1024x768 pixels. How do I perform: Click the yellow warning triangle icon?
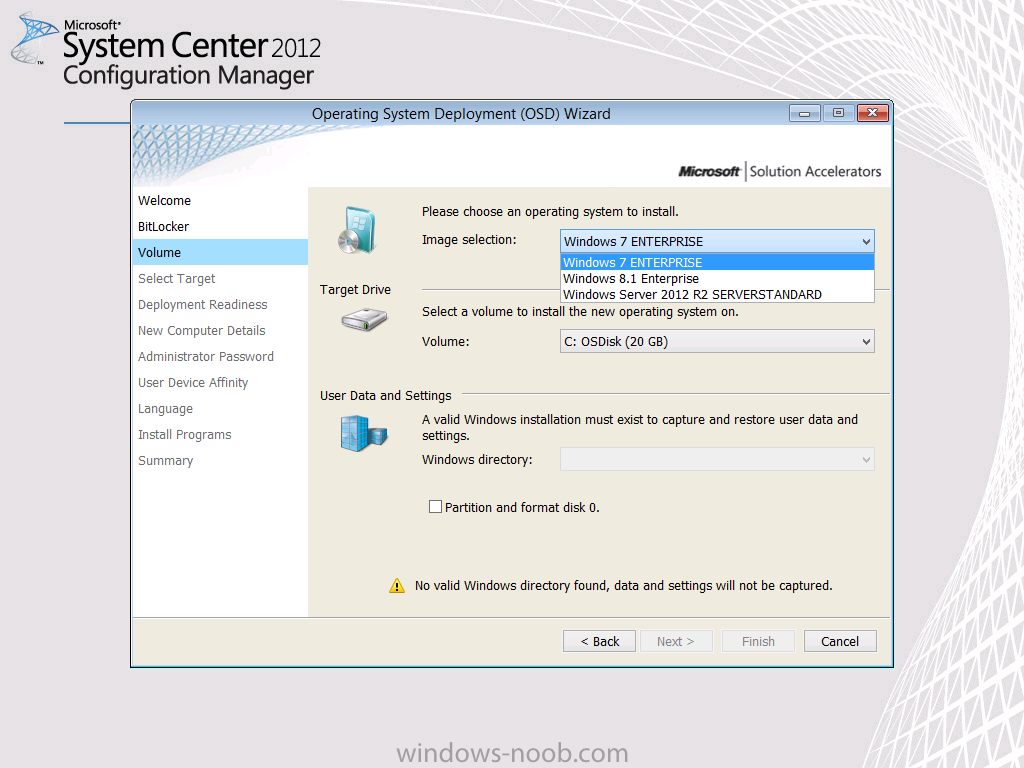click(x=396, y=586)
